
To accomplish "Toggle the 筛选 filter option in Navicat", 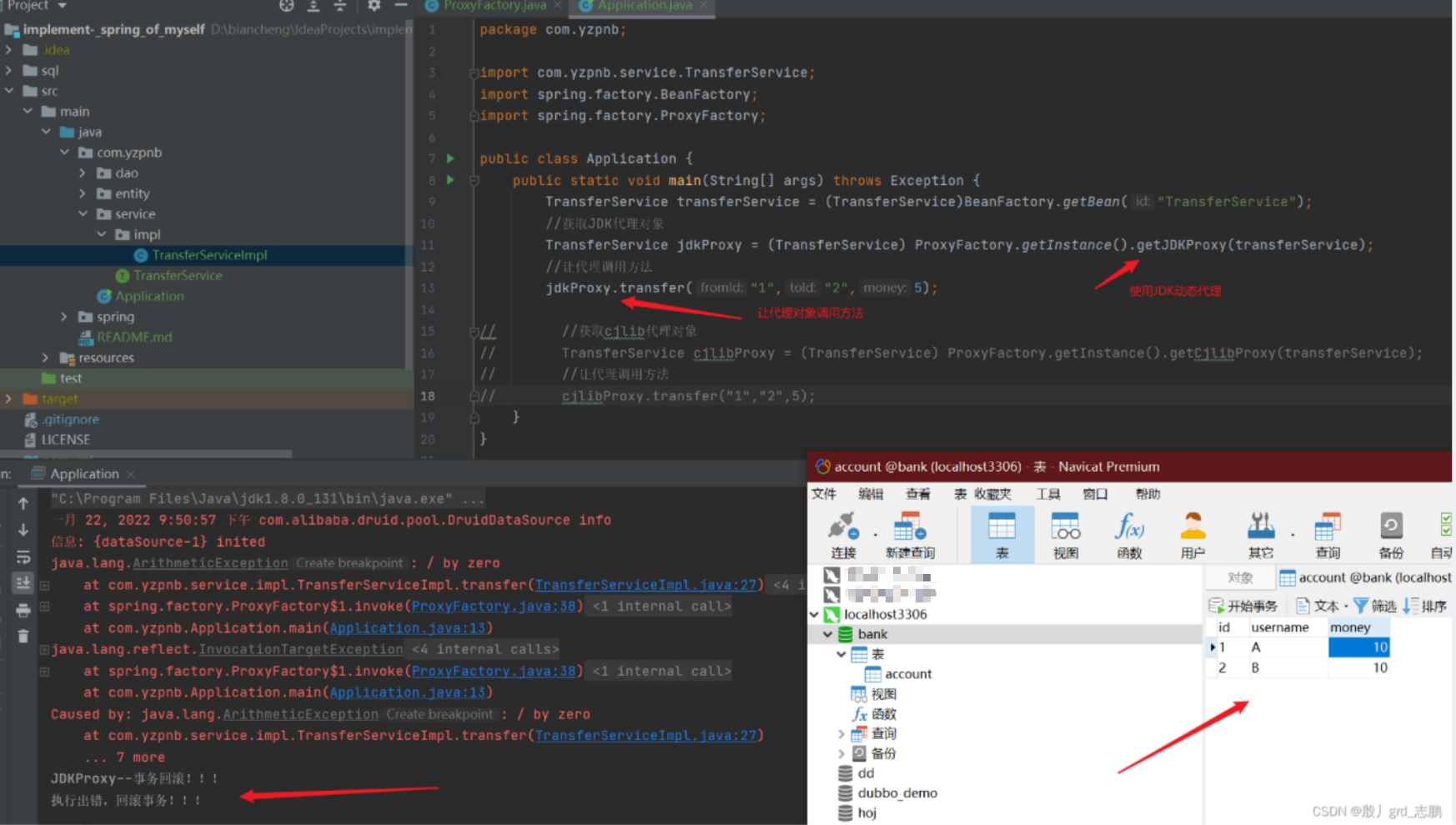I will pos(1374,606).
